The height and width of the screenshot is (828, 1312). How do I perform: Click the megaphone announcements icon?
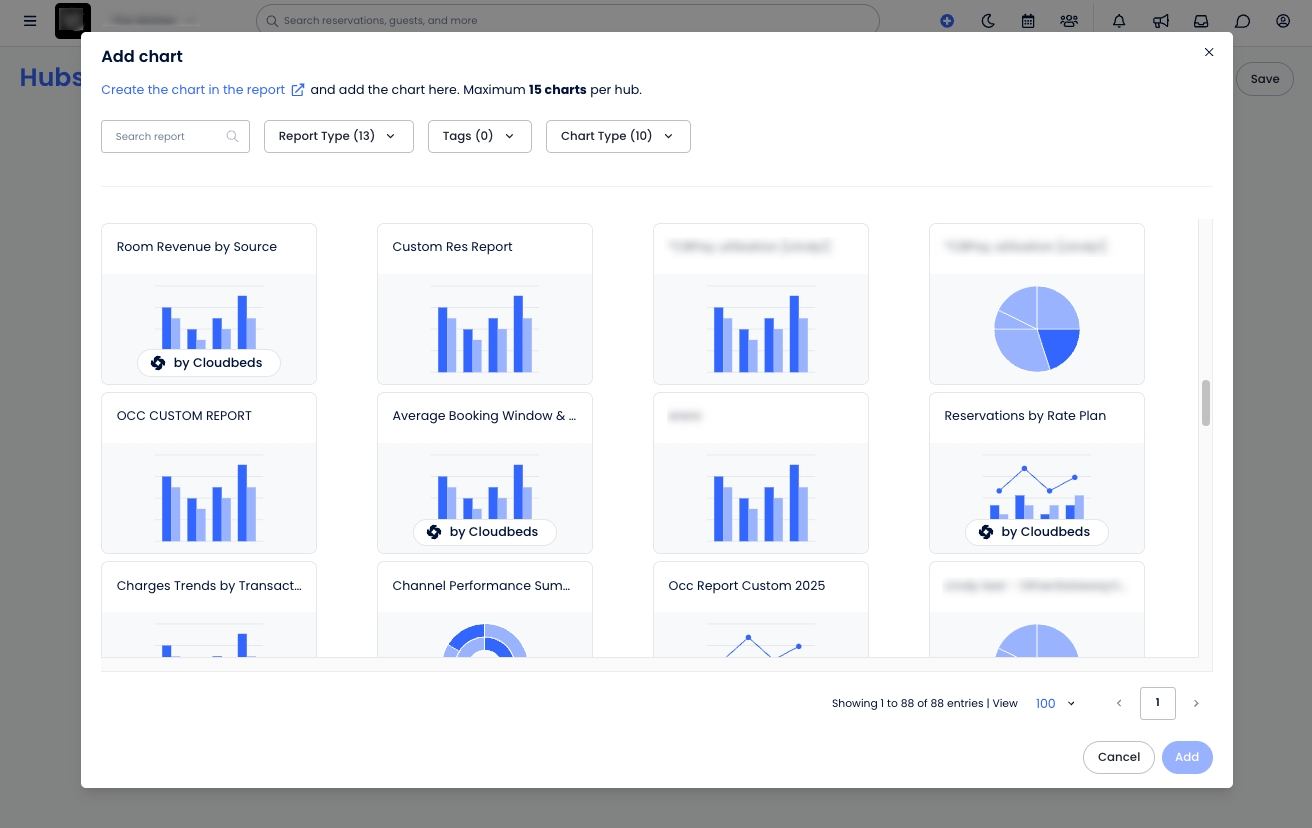point(1161,20)
